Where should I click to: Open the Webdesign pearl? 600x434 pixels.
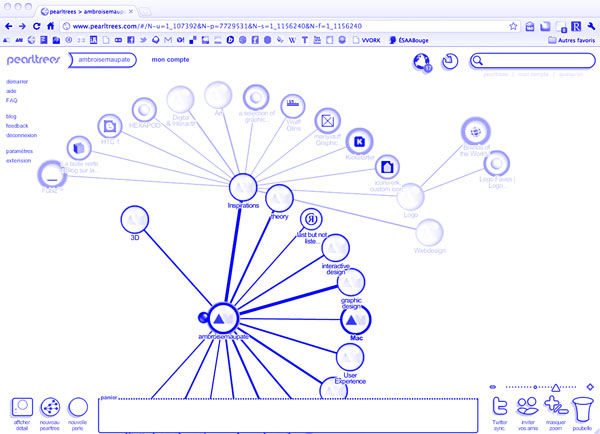pos(429,233)
